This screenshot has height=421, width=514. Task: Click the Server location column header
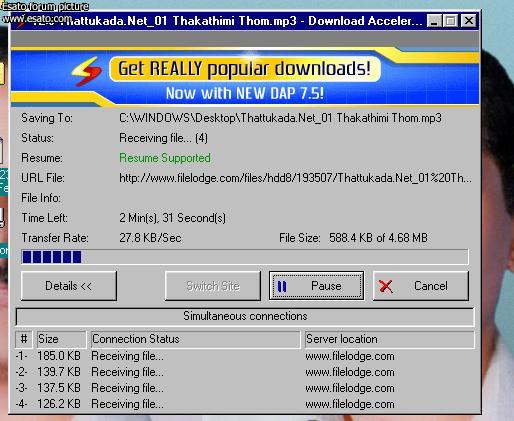[389, 339]
